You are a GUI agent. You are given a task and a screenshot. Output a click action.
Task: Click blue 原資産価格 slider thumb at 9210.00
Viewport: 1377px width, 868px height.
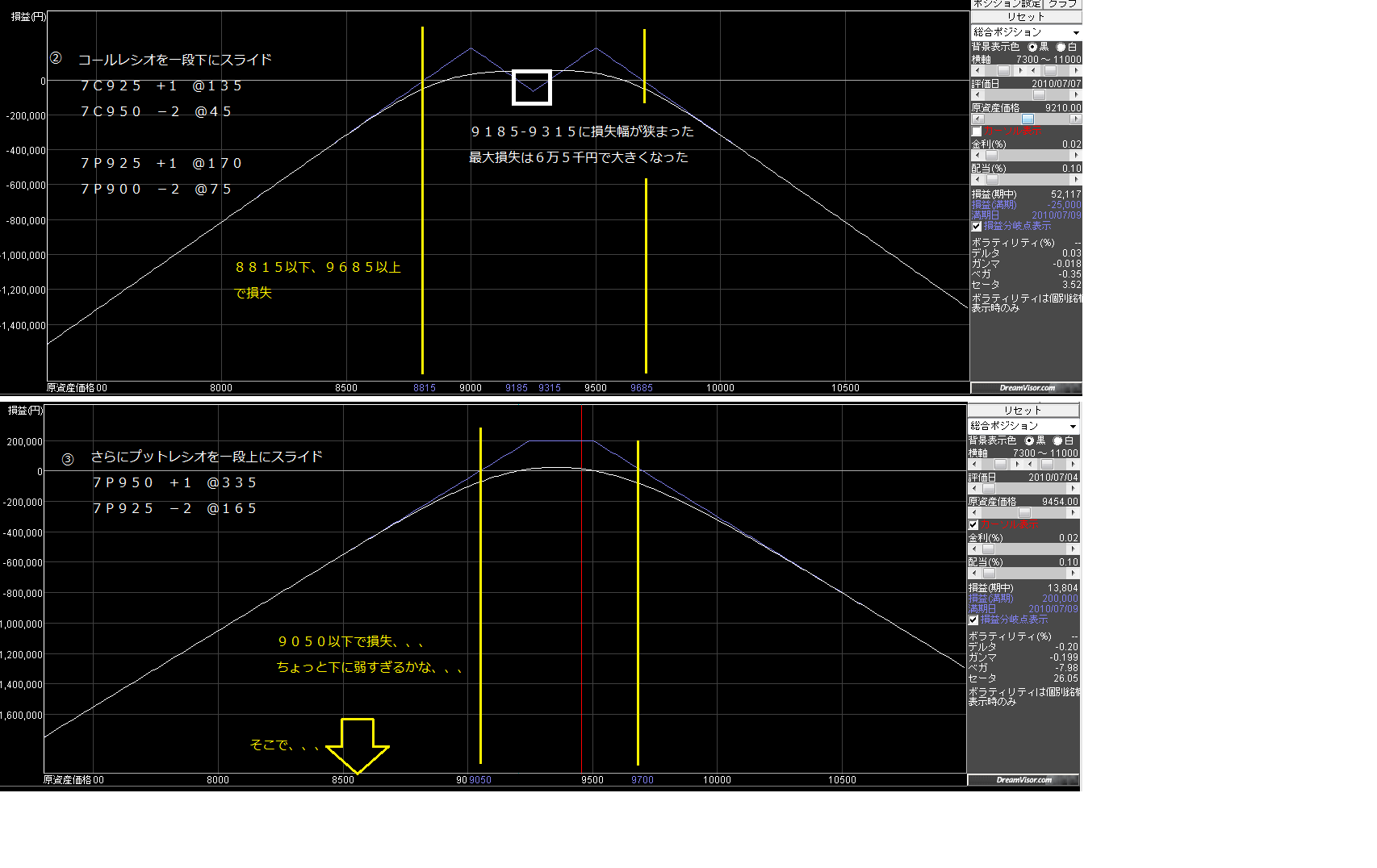[x=1028, y=119]
